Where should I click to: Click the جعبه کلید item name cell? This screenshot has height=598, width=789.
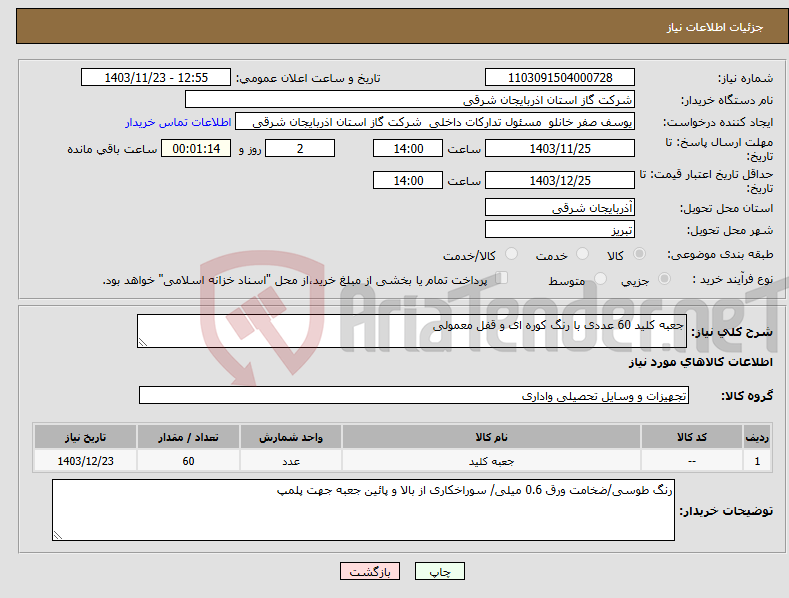coord(491,461)
